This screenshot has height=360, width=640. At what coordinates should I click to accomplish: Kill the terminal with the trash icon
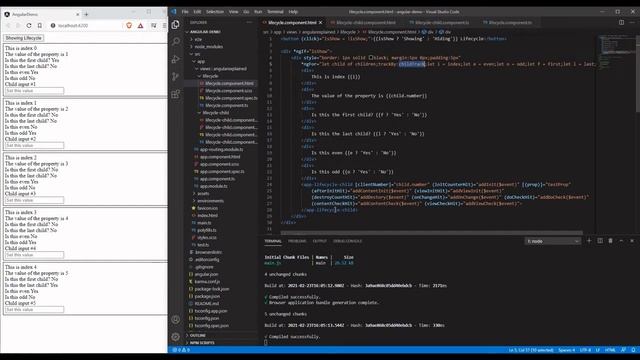click(610, 241)
